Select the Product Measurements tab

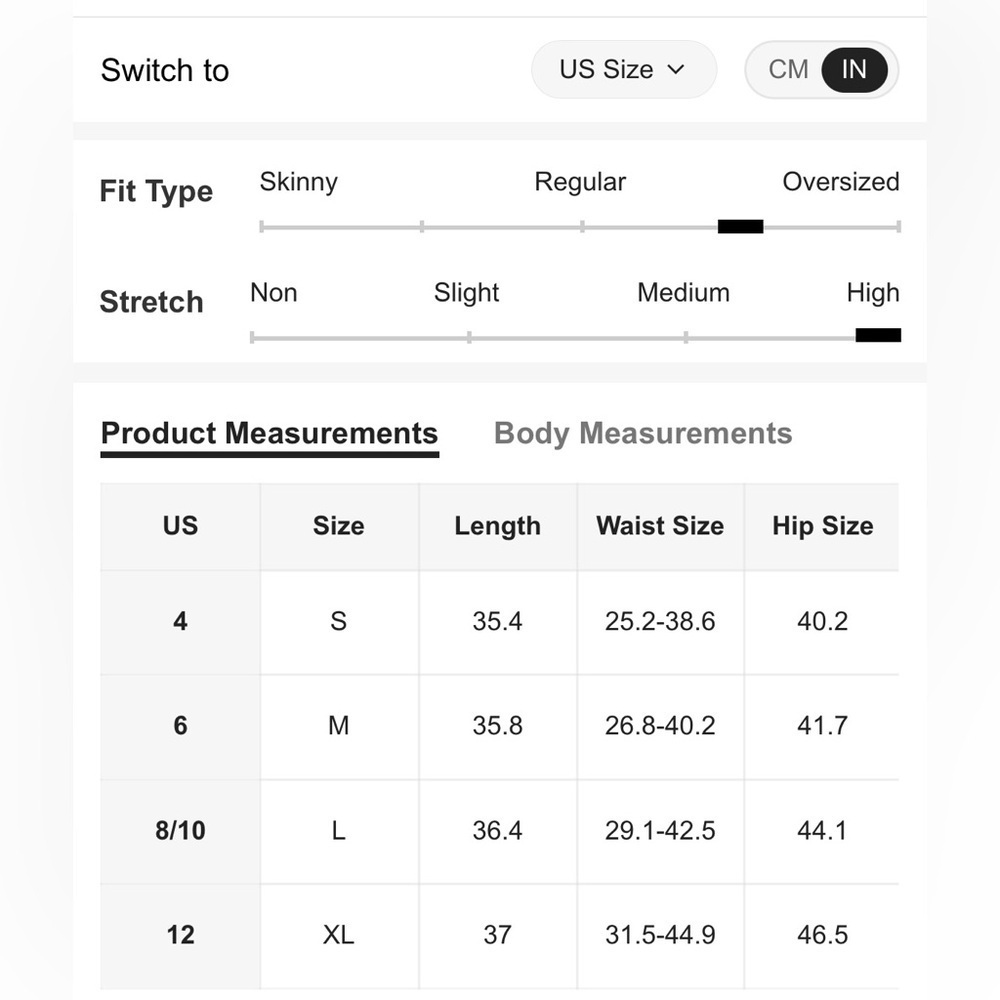(x=269, y=435)
